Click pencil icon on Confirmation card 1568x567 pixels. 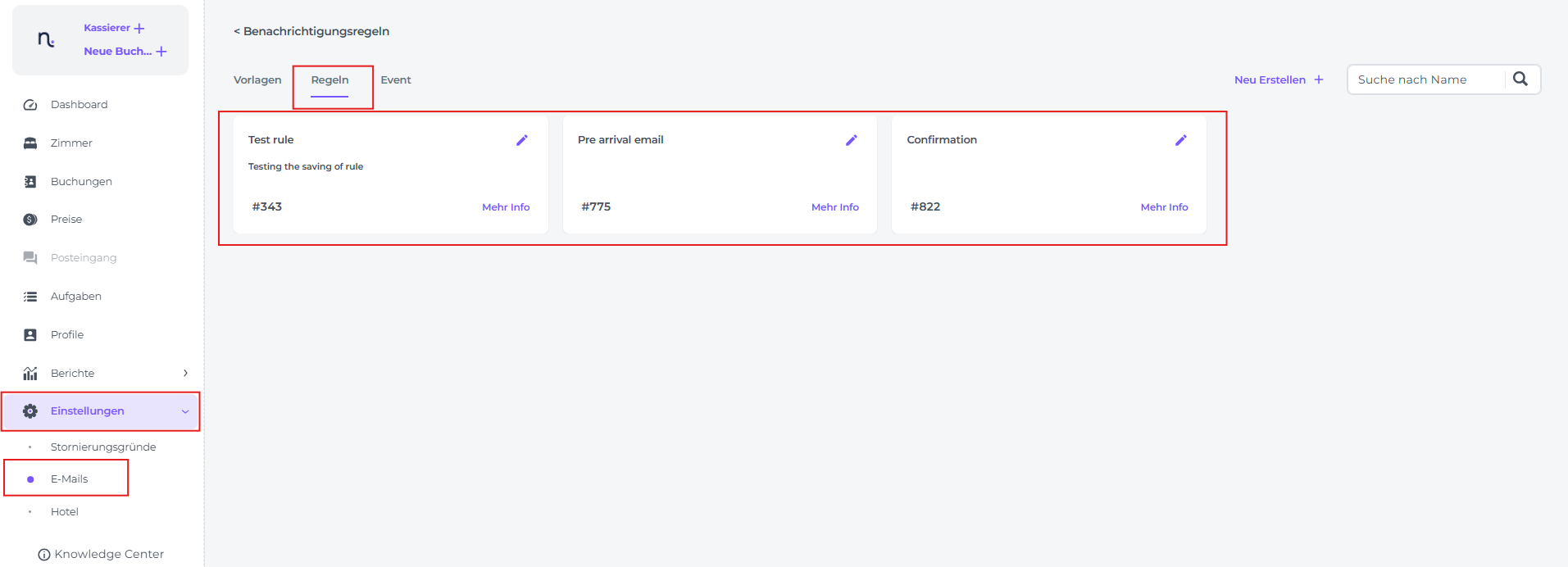1181,140
